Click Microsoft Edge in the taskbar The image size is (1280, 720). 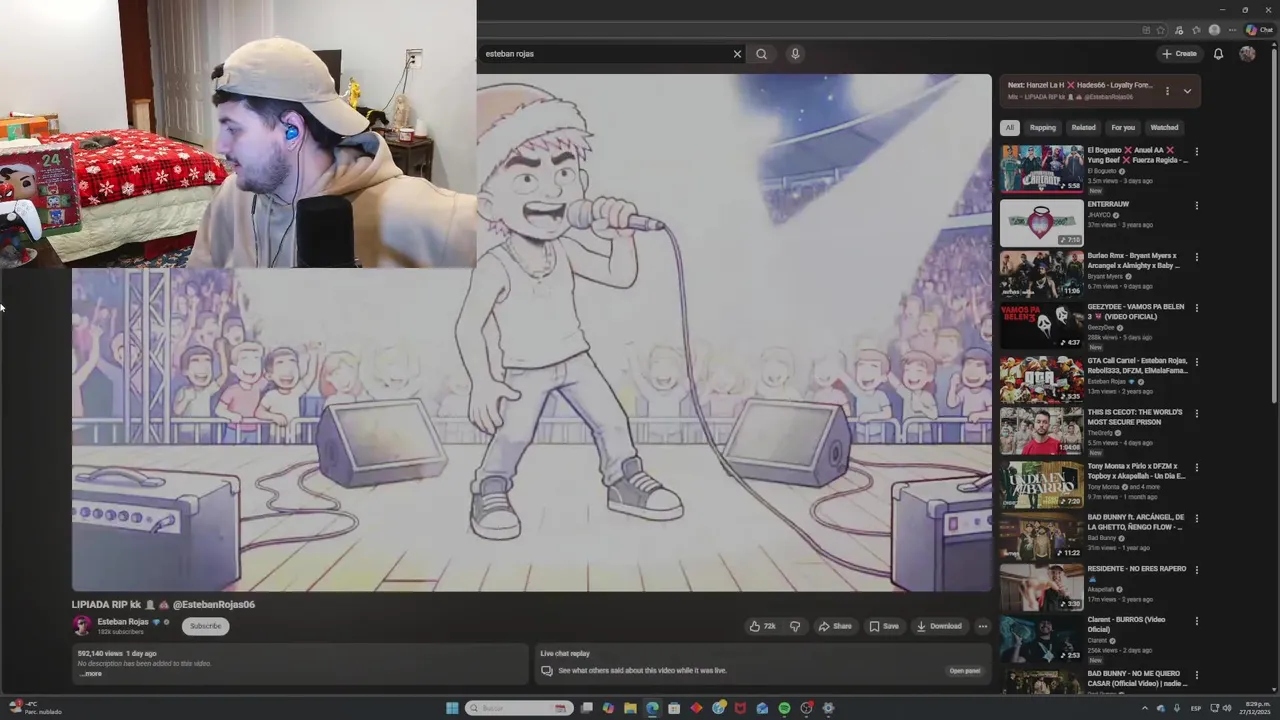(x=652, y=708)
